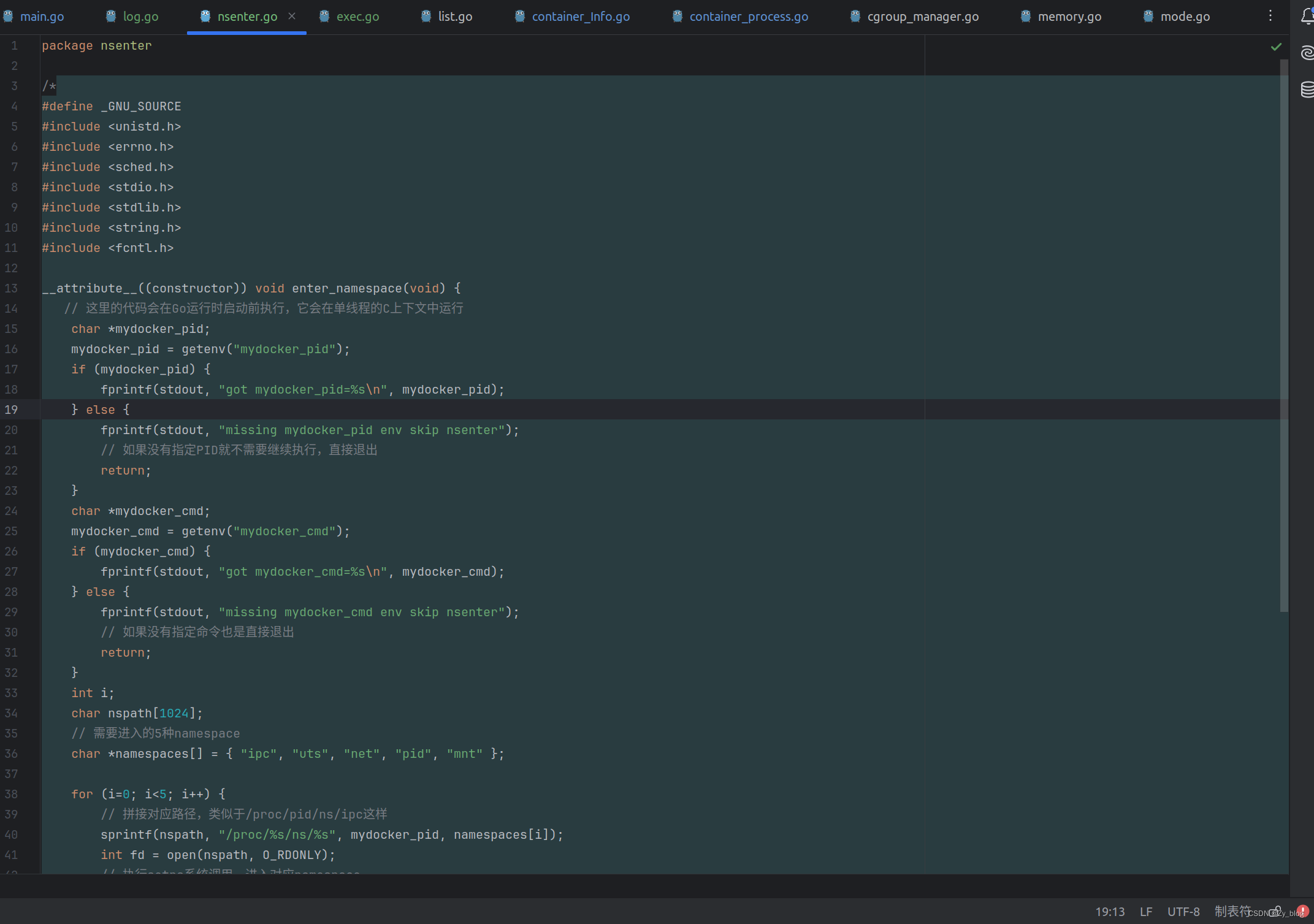
Task: Switch to the main.go tab
Action: coord(34,17)
